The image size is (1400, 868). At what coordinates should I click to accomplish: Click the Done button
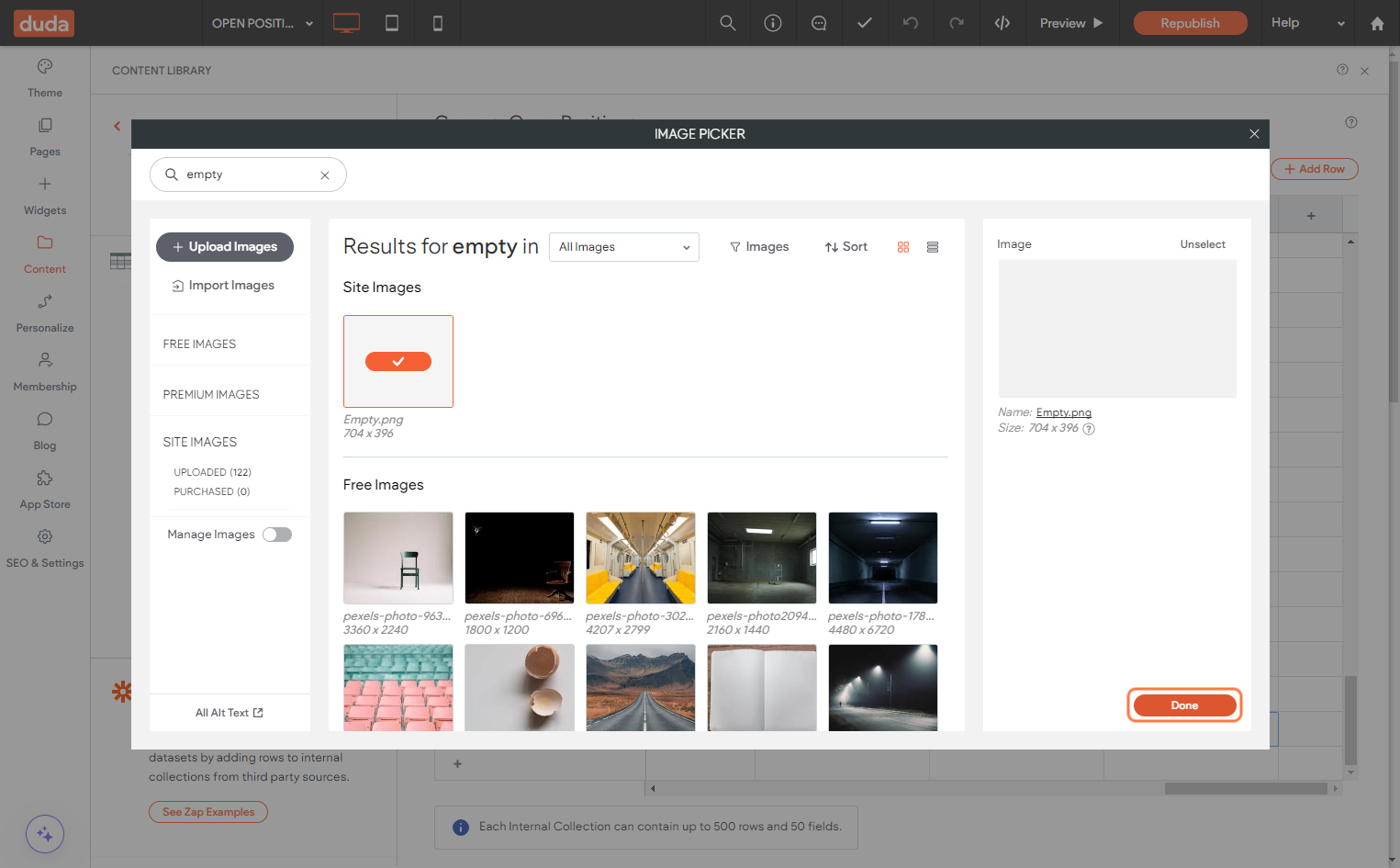pyautogui.click(x=1184, y=705)
